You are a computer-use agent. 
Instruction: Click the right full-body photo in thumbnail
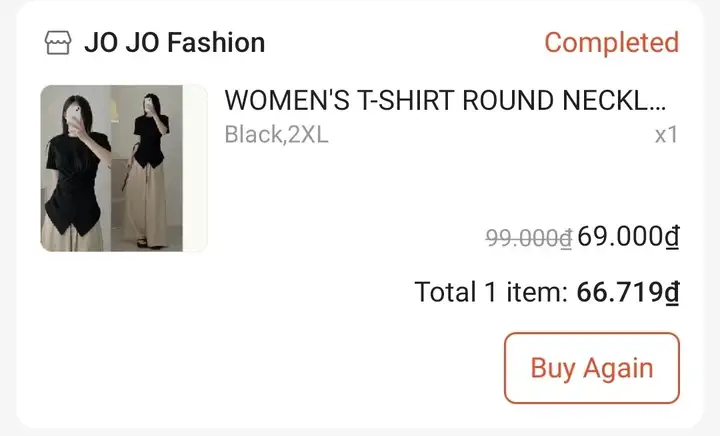point(147,168)
